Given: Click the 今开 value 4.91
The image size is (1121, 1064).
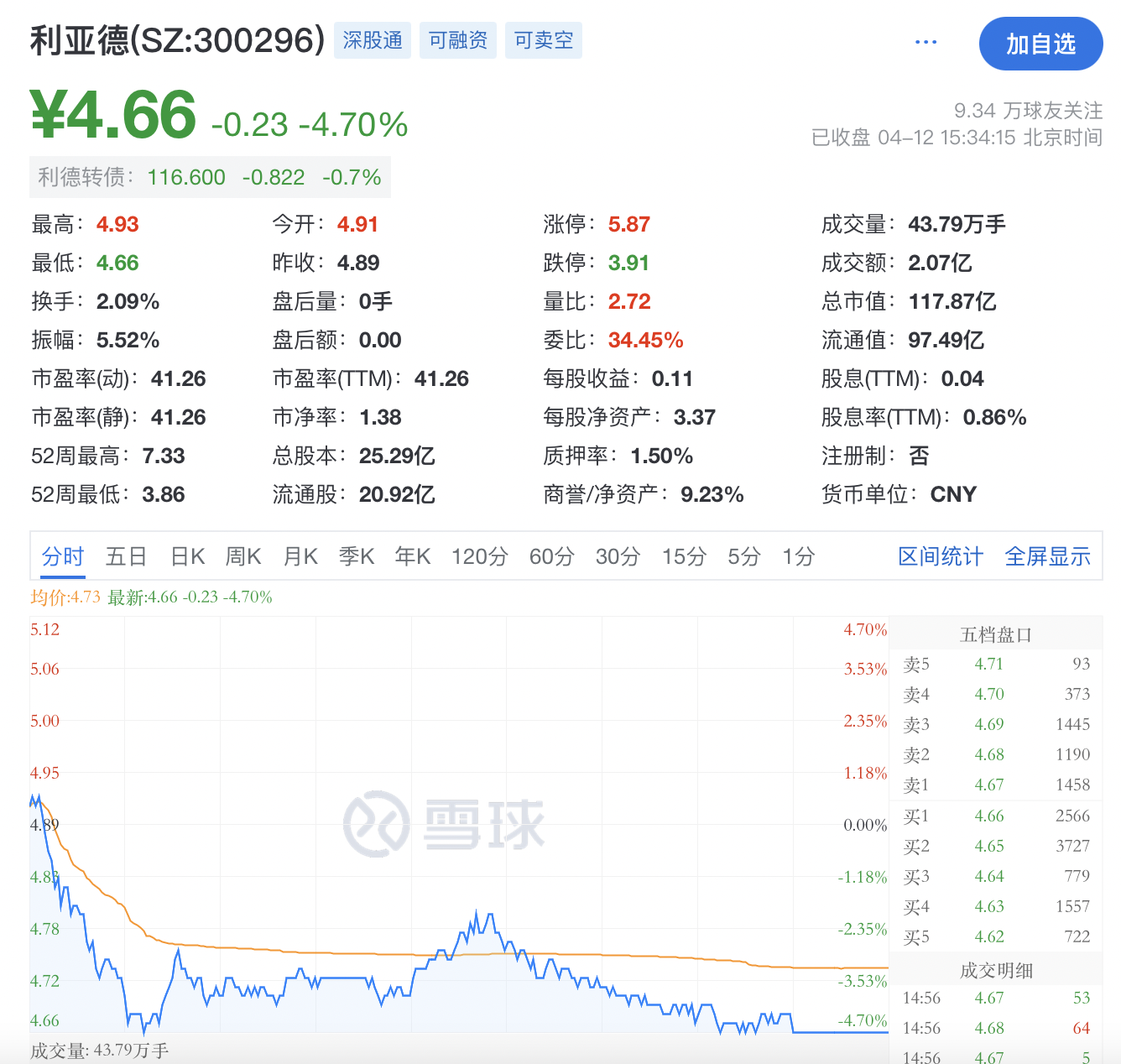Looking at the screenshot, I should coord(358,224).
